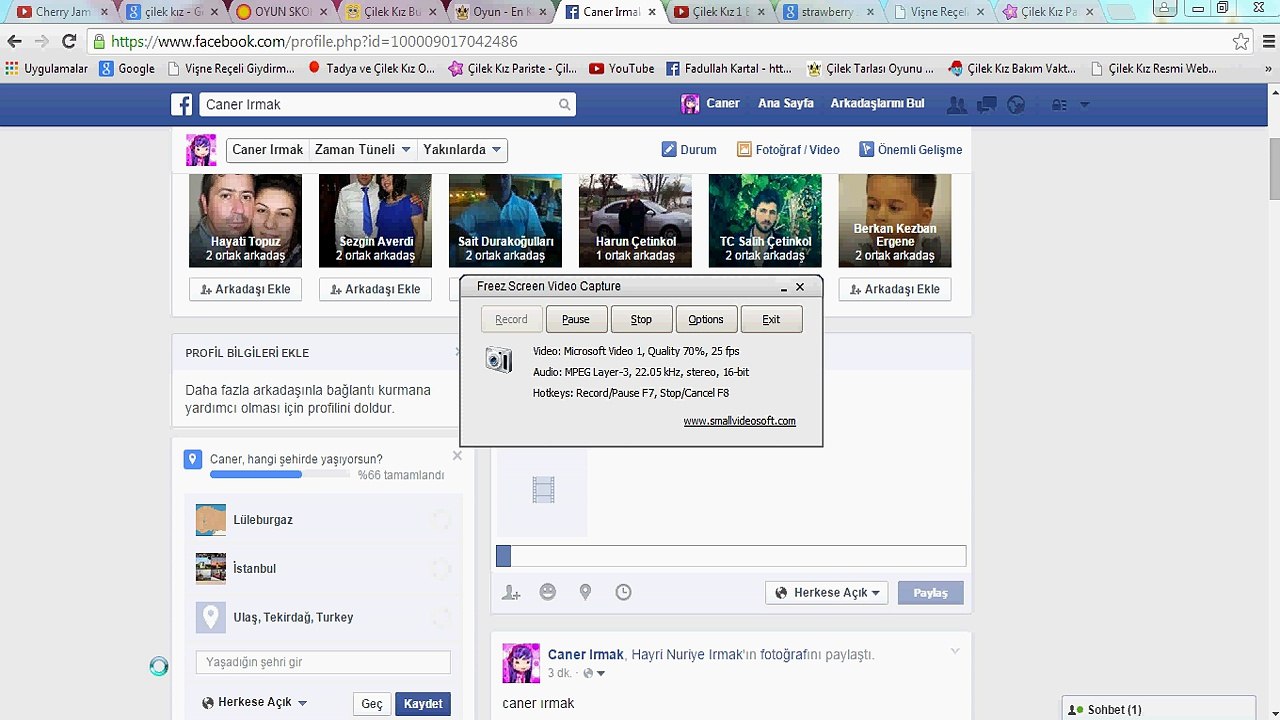
Task: Add location pin icon in composer
Action: 585,592
